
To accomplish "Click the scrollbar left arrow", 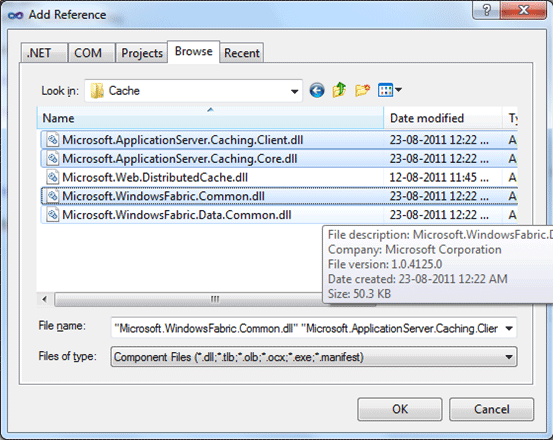I will point(44,299).
